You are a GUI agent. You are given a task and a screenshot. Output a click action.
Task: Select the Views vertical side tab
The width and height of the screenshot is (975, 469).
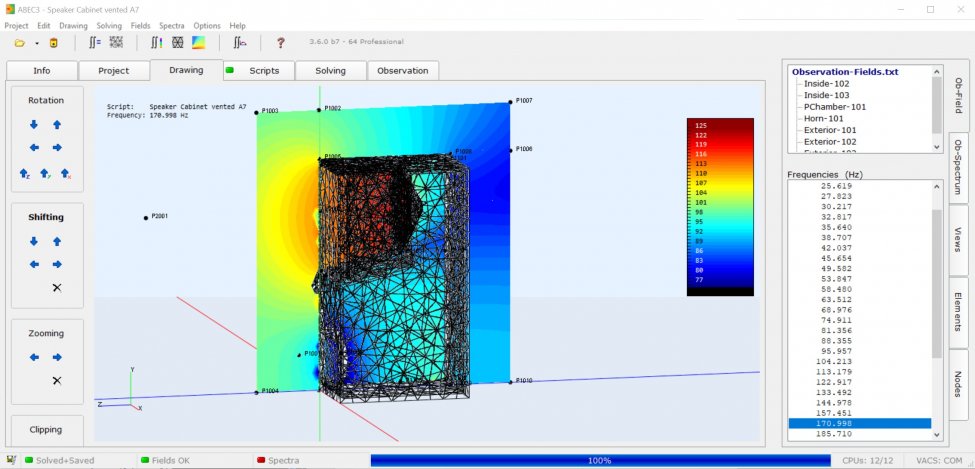tap(958, 239)
